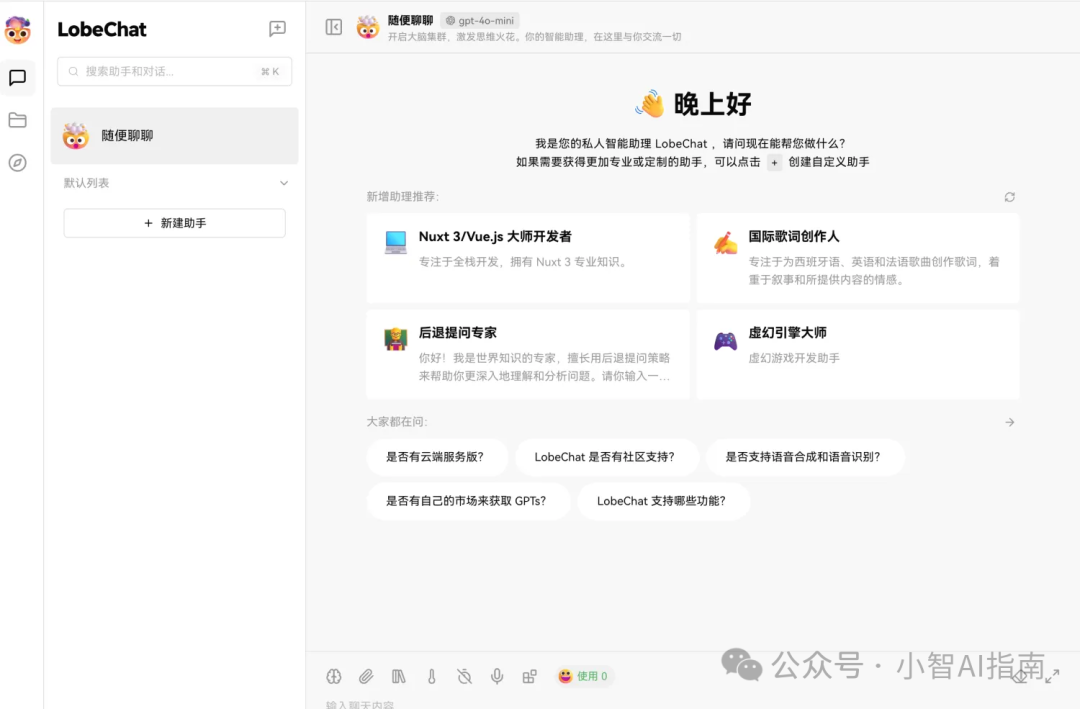The width and height of the screenshot is (1080, 709).
Task: Open the 后退提问专家 assistant card
Action: [528, 354]
